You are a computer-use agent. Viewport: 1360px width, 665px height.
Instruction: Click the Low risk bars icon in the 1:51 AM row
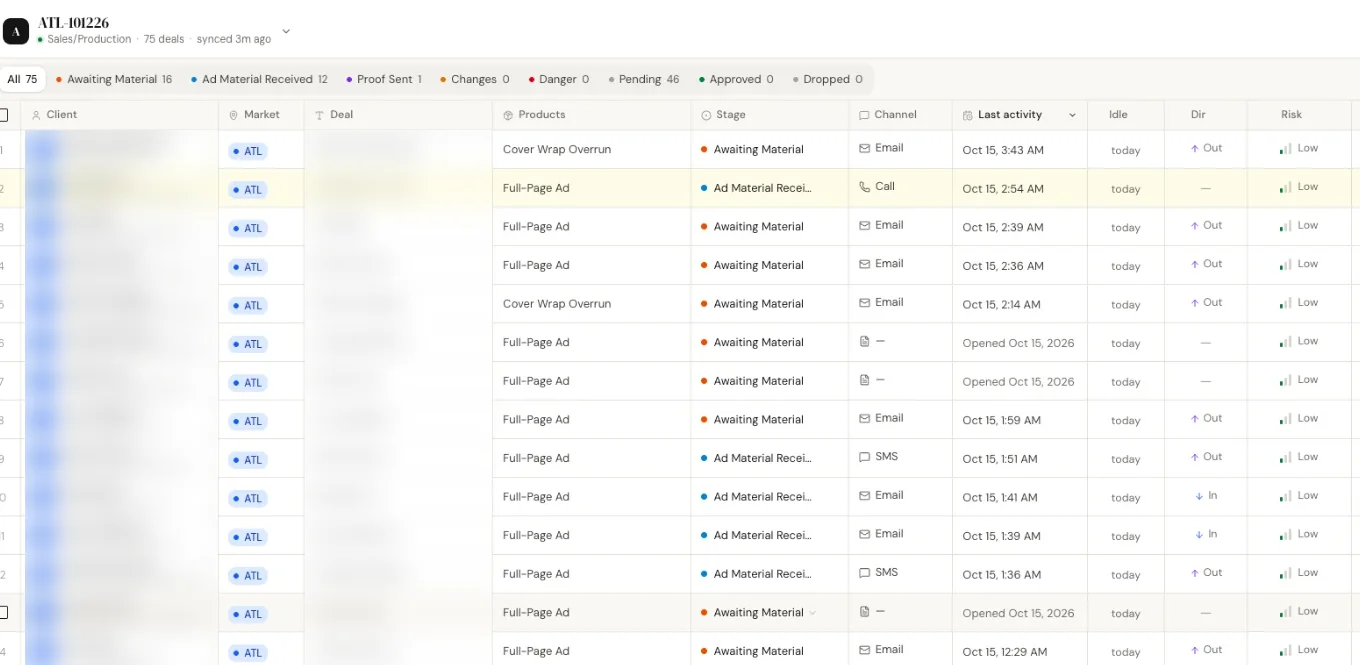point(1285,458)
